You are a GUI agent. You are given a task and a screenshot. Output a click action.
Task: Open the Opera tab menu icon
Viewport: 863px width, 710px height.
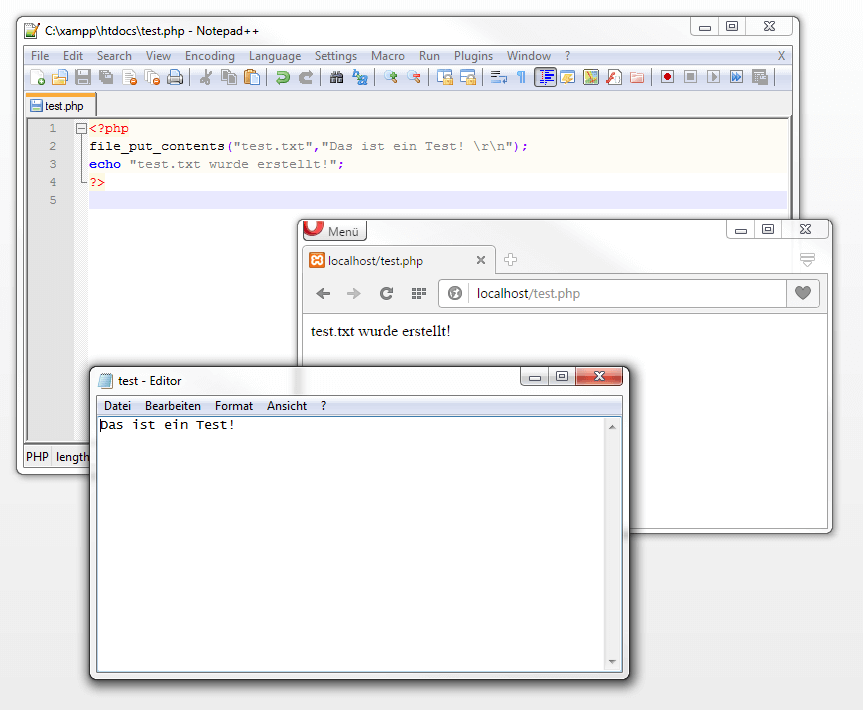(807, 259)
